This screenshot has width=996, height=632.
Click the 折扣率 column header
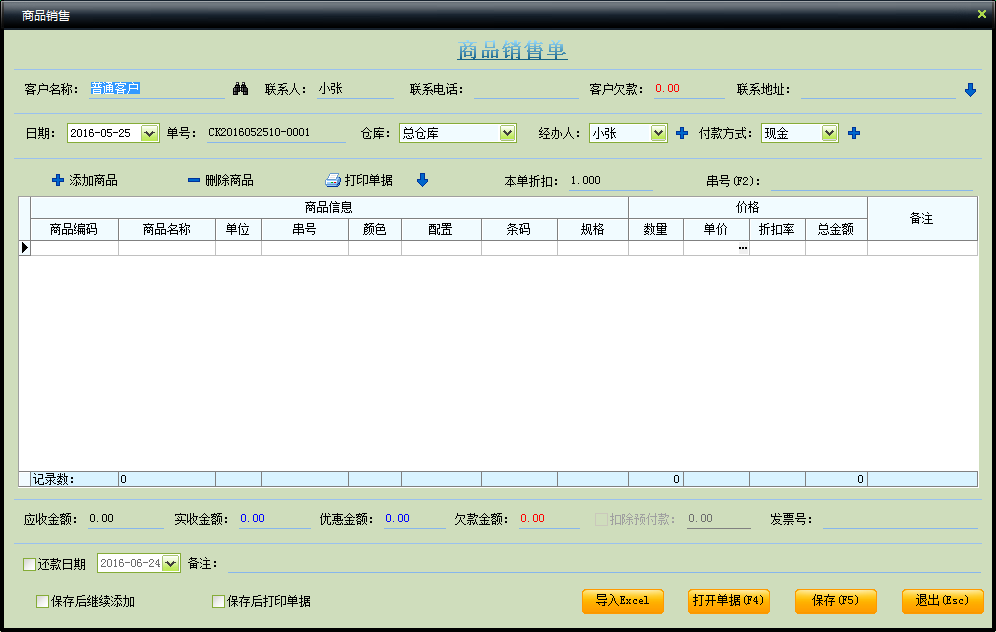click(x=777, y=229)
